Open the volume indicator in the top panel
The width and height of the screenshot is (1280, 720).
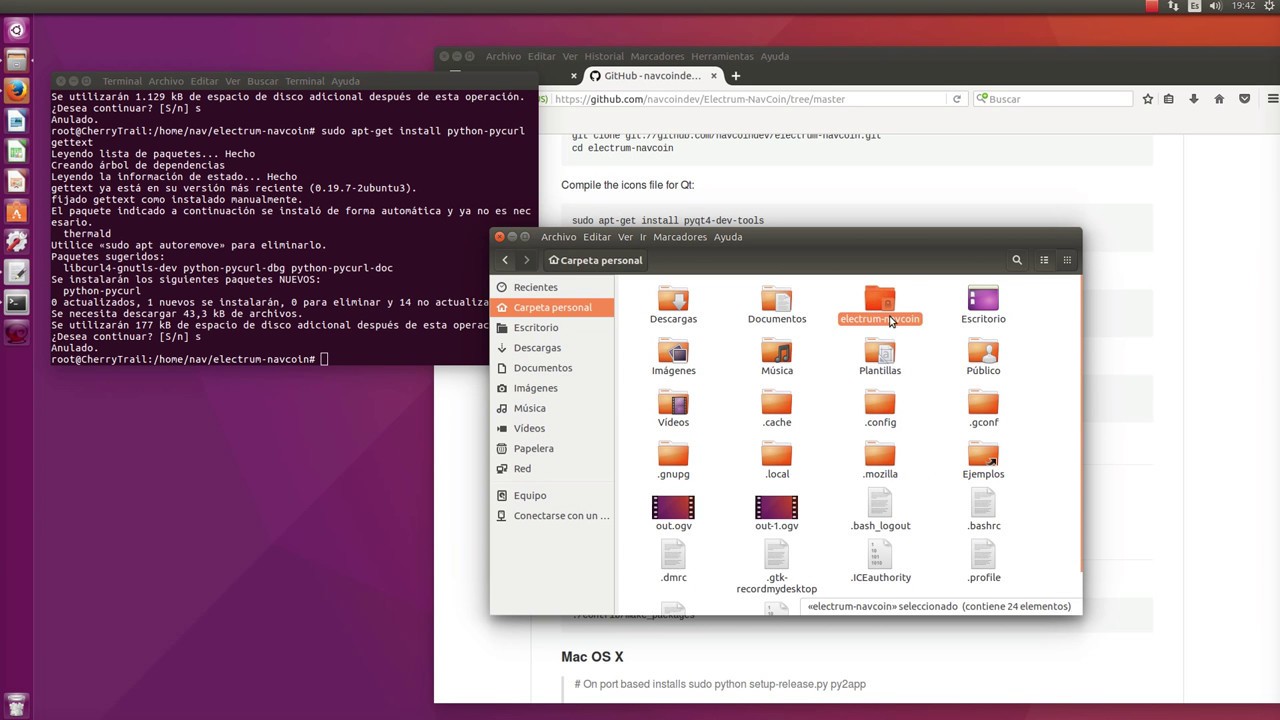pyautogui.click(x=1217, y=6)
